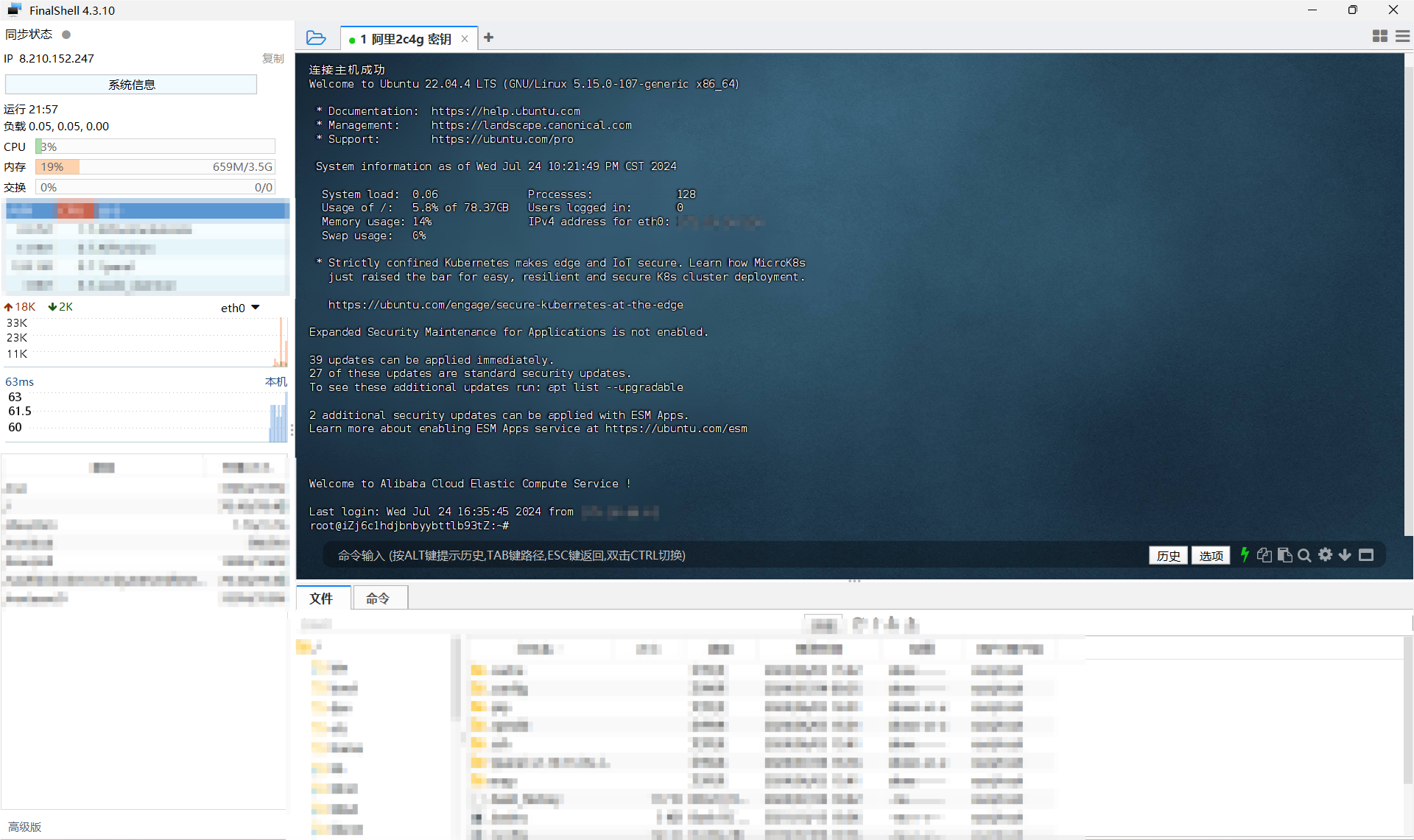Image resolution: width=1414 pixels, height=840 pixels.
Task: Open the connection manager folder icon
Action: 316,38
